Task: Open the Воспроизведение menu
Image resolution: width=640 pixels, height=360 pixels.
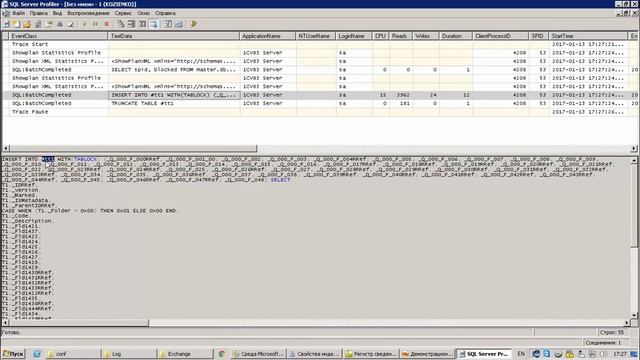Action: click(x=88, y=13)
